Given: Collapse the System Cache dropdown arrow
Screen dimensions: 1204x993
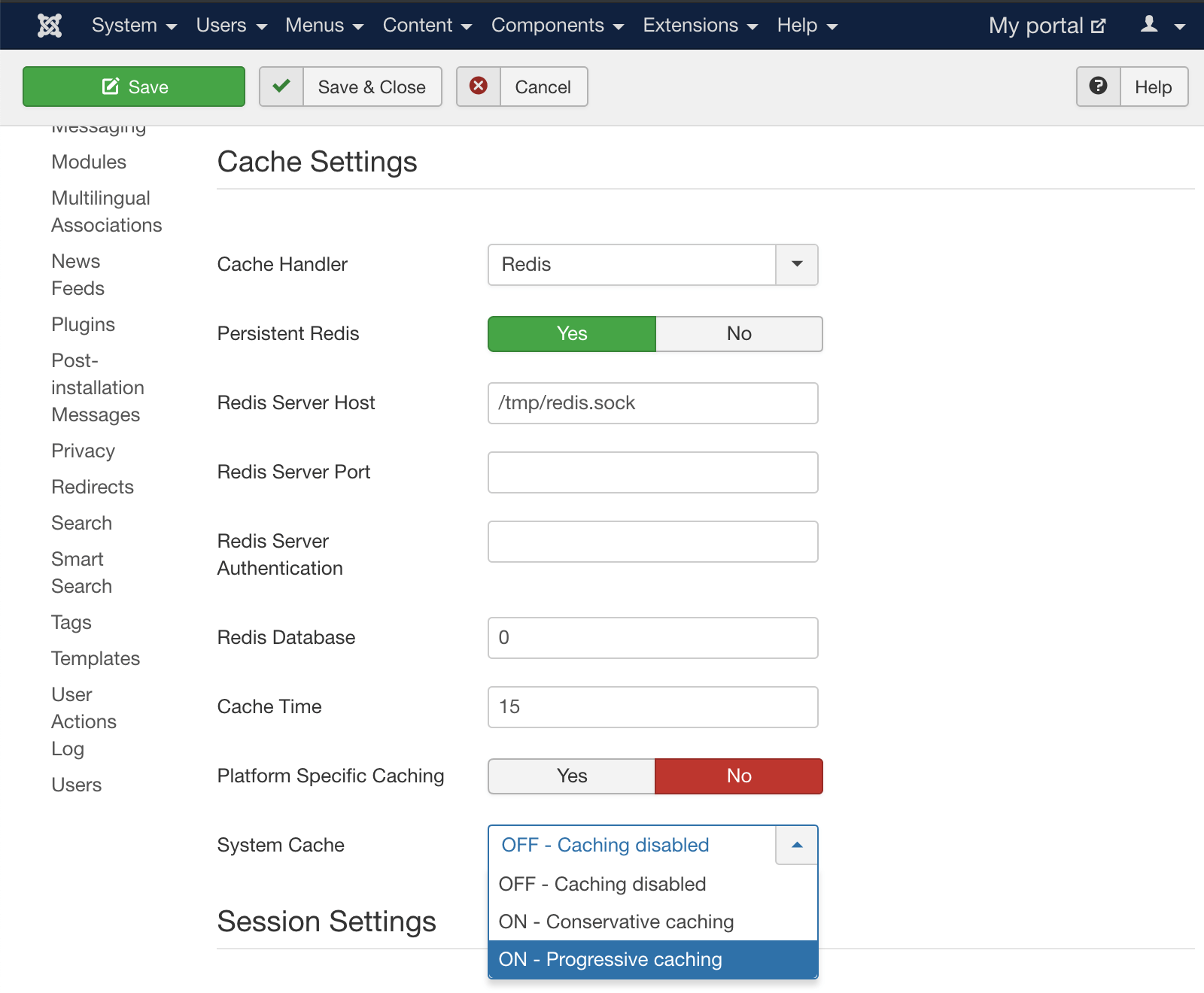Looking at the screenshot, I should click(796, 846).
